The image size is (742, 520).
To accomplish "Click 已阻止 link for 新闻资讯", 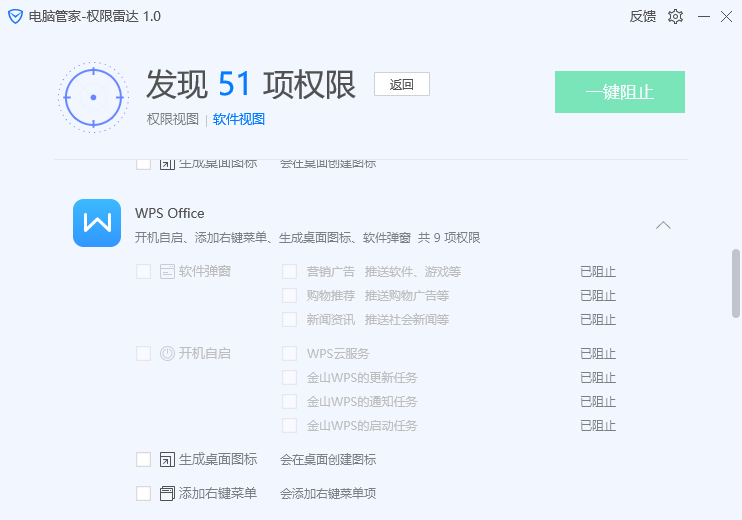I will 598,320.
